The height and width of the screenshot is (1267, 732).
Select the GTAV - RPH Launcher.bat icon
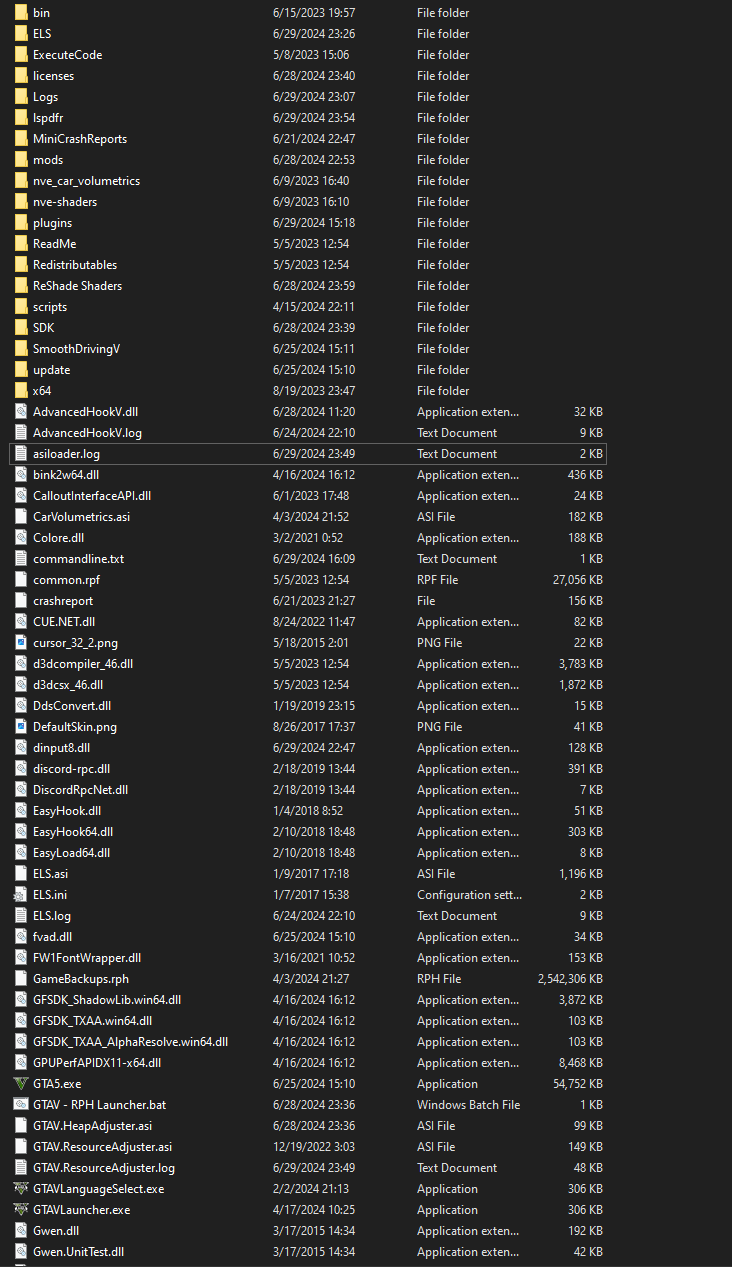[x=21, y=1105]
